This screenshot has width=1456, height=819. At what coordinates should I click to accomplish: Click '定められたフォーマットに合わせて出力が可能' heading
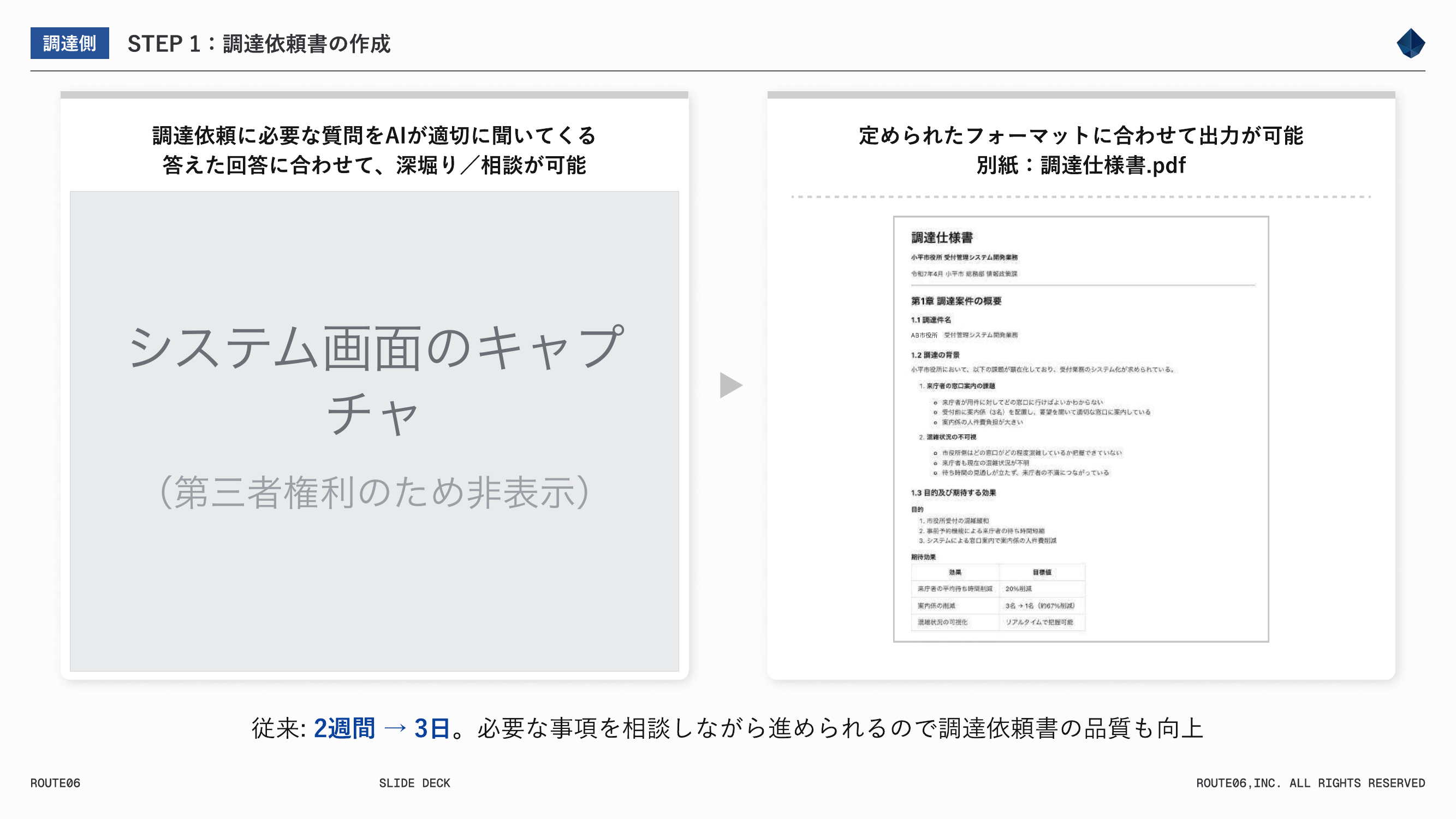click(1081, 135)
